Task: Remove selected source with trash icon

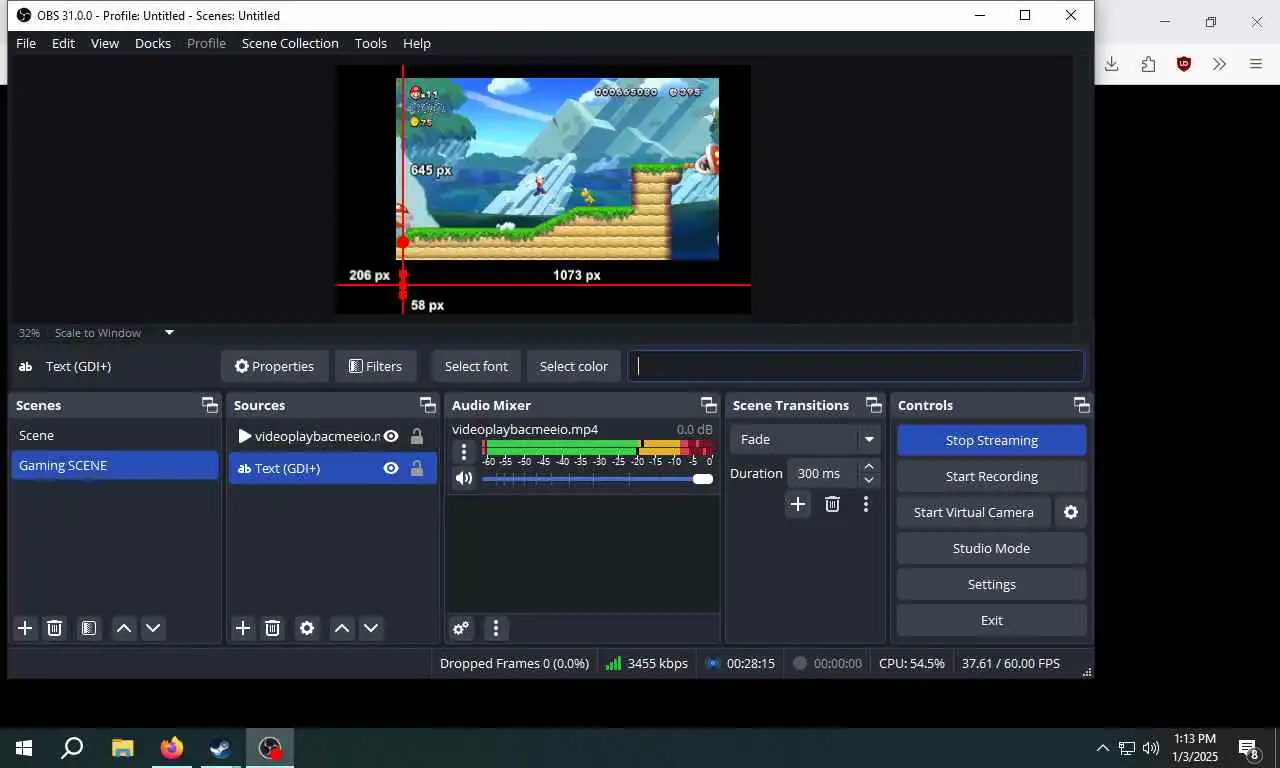Action: point(272,628)
